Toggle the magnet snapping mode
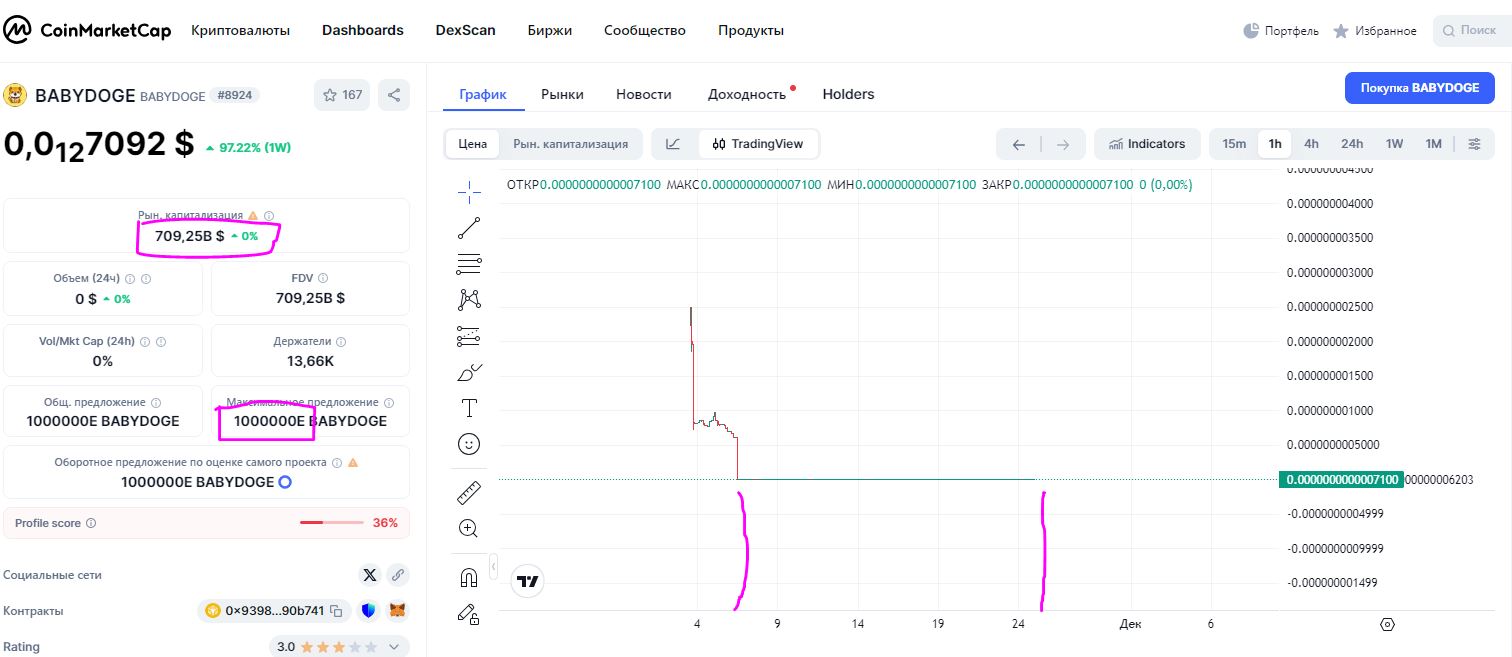1512x657 pixels. (469, 577)
